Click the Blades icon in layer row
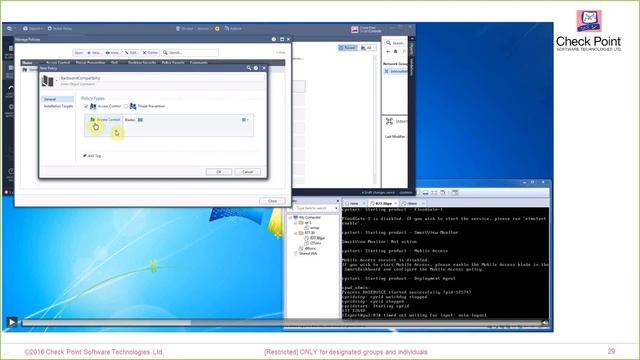This screenshot has width=640, height=360. tap(140, 120)
